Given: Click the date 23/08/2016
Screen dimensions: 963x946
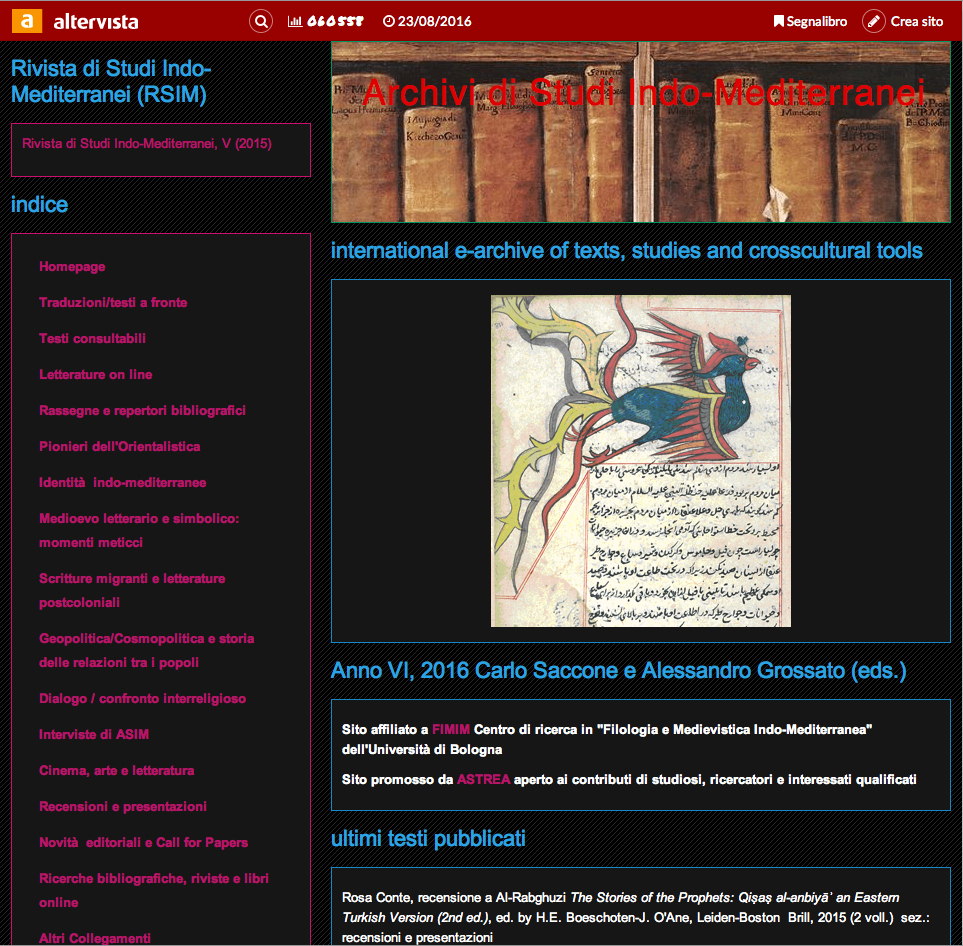Looking at the screenshot, I should (435, 22).
